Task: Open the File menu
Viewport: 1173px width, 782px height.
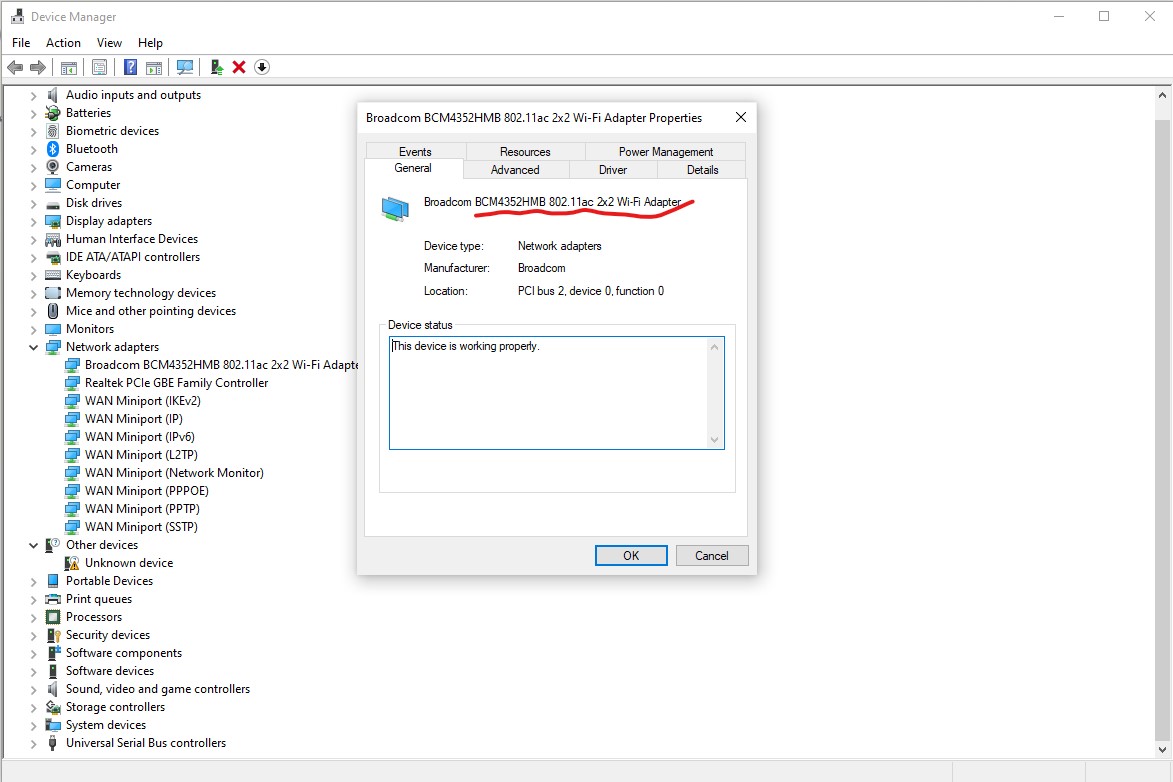Action: [x=21, y=43]
